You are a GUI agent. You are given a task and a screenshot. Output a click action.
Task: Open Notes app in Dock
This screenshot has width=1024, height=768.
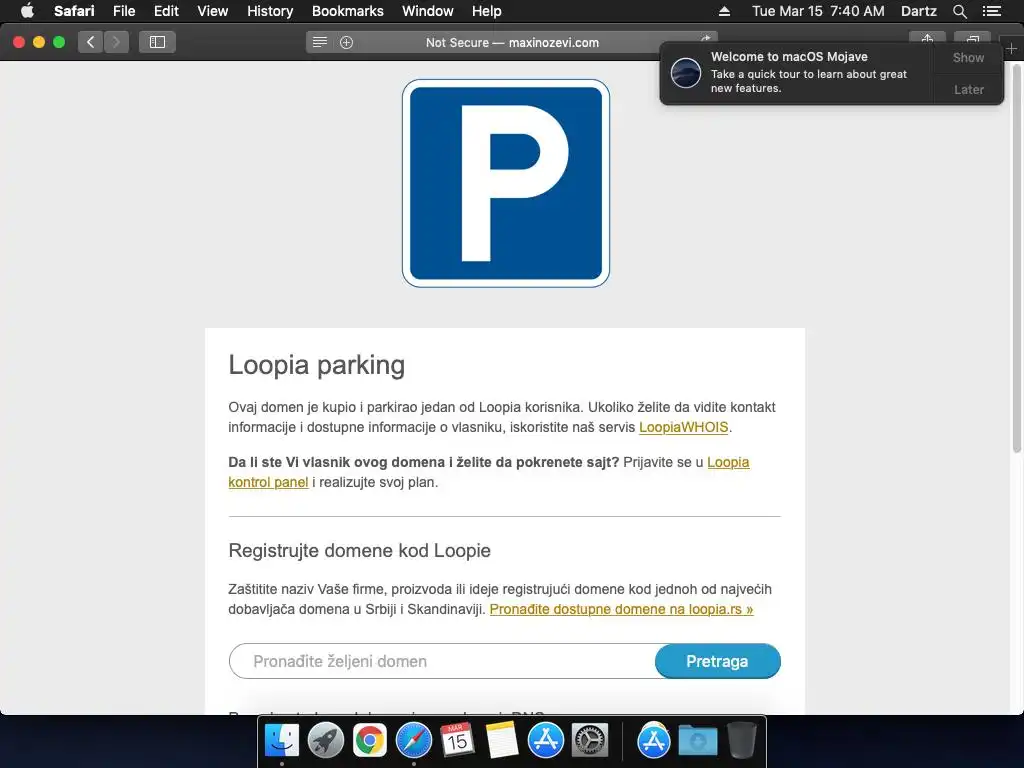click(502, 741)
